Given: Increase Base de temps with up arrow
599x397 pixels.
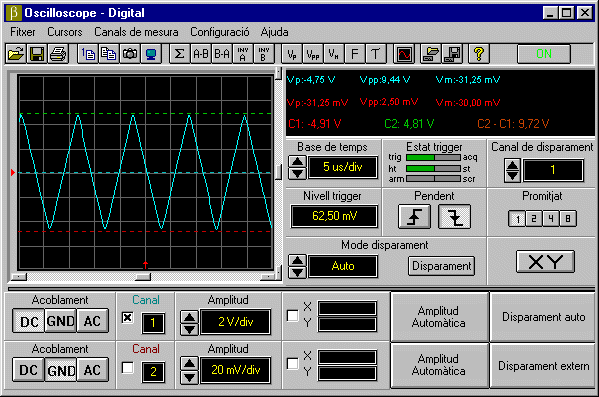Looking at the screenshot, I should point(297,162).
